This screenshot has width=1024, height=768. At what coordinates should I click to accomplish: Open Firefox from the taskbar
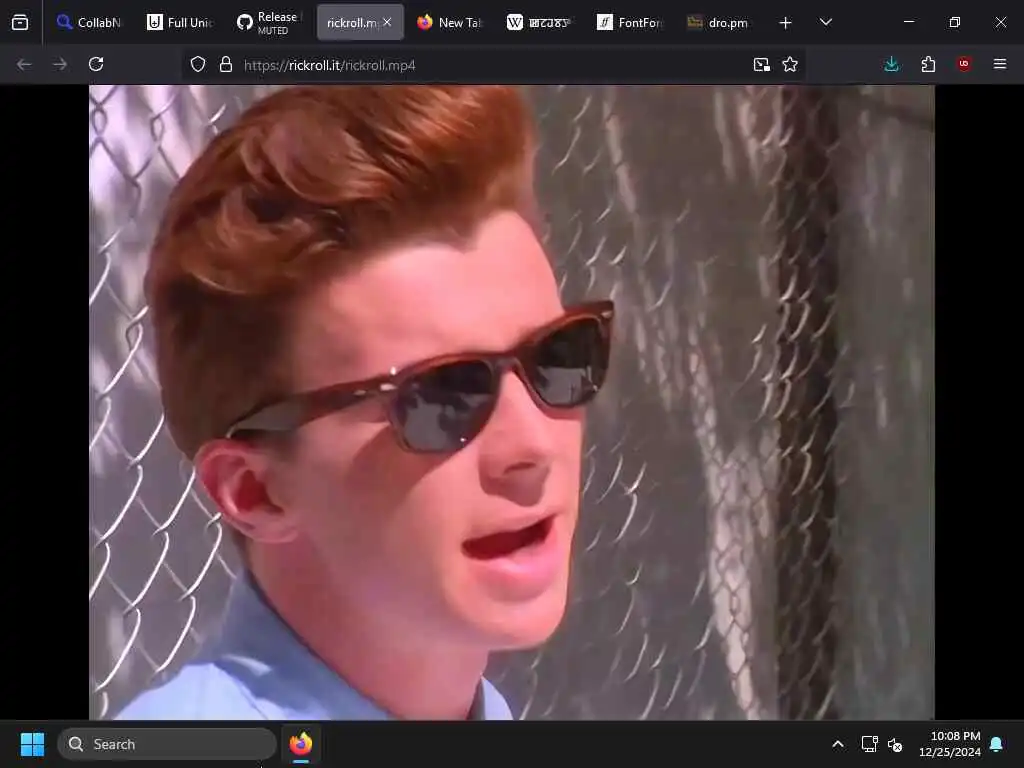point(300,744)
